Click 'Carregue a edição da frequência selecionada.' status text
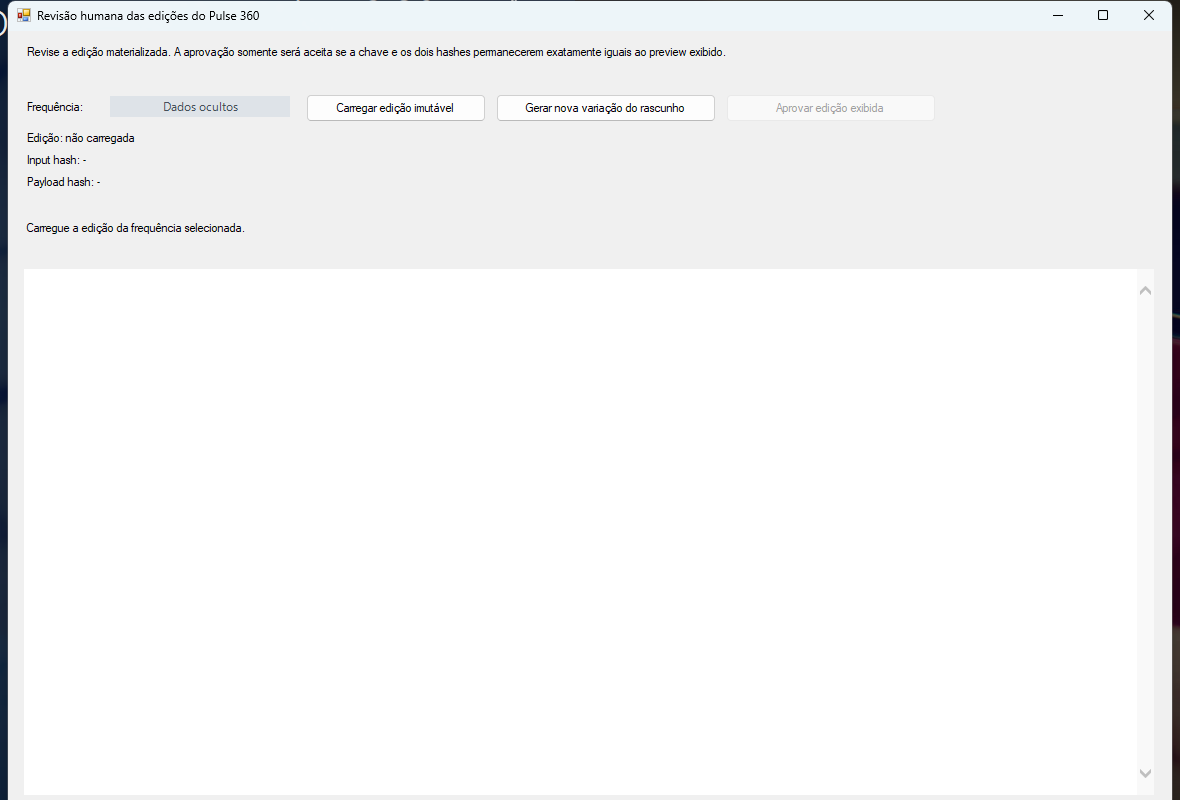1180x800 pixels. click(135, 228)
